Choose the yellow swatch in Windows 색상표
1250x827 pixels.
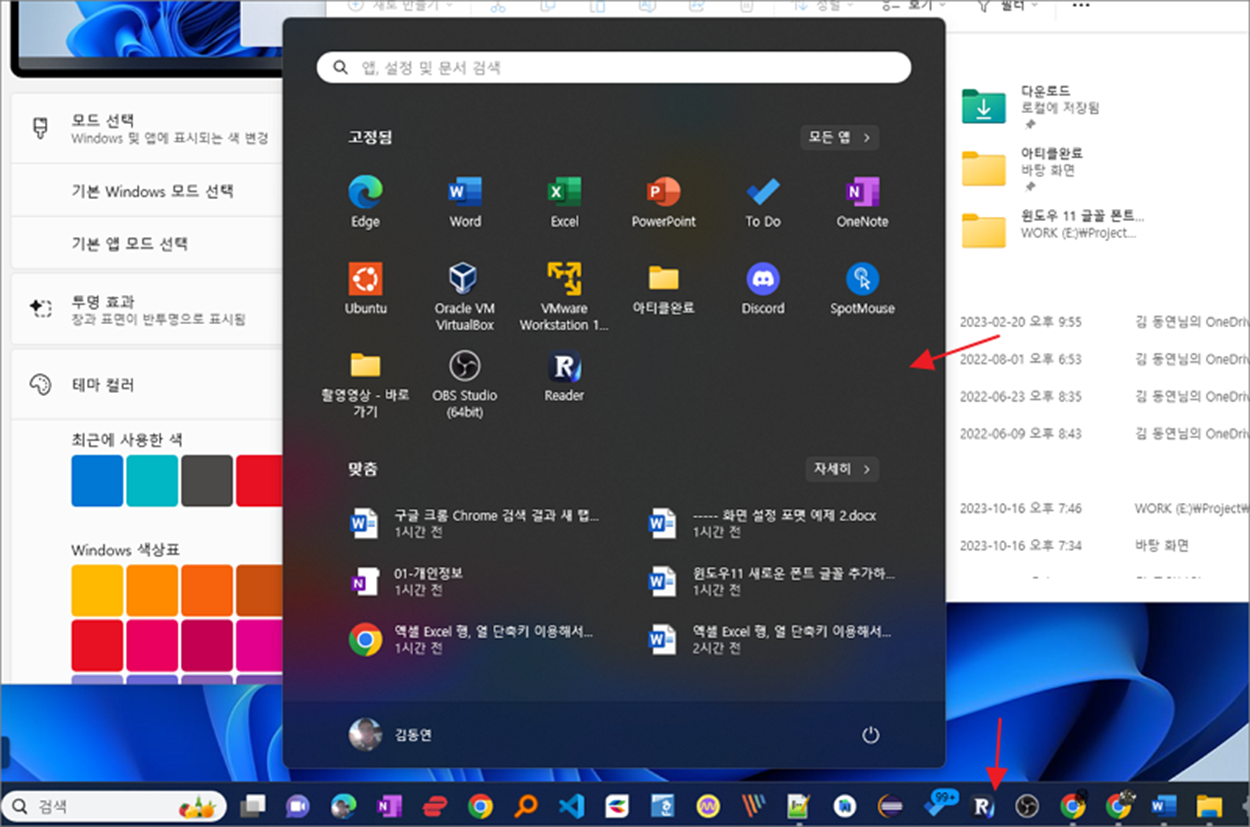97,590
